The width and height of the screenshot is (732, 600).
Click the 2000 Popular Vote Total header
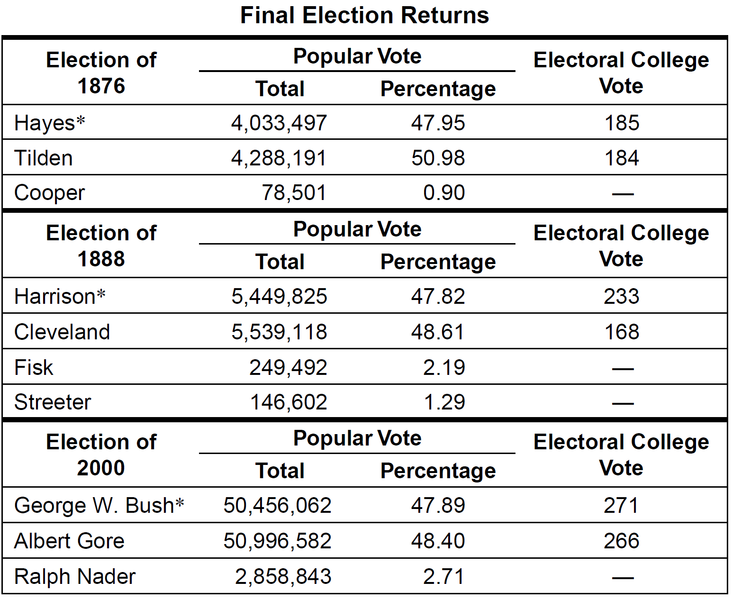(280, 471)
